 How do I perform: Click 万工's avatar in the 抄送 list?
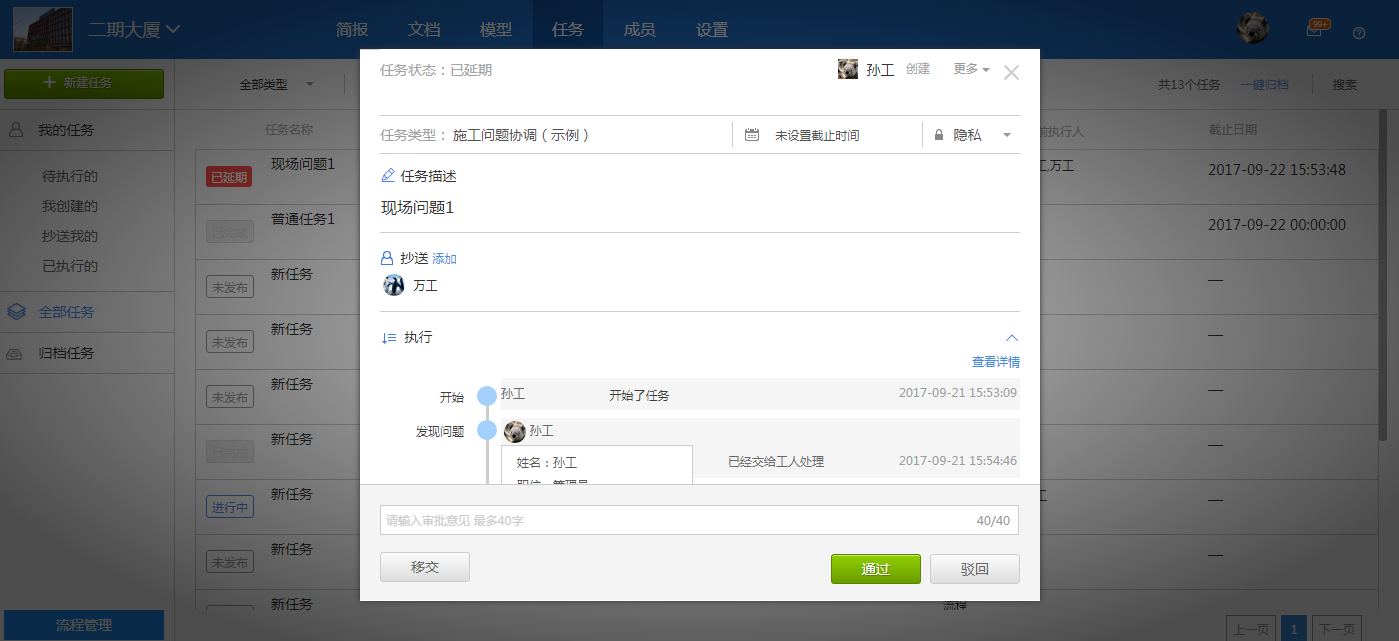coord(394,285)
